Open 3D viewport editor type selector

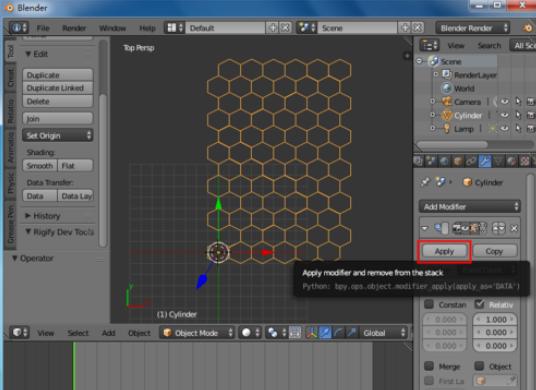pyautogui.click(x=20, y=332)
